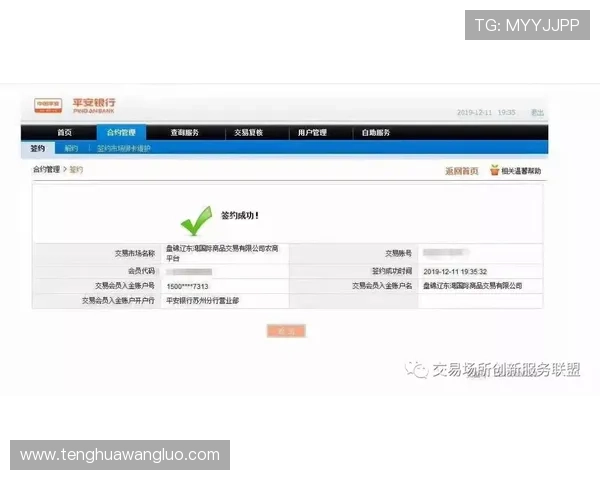Open the 首页 menu tab
The width and height of the screenshot is (600, 480).
pyautogui.click(x=64, y=132)
